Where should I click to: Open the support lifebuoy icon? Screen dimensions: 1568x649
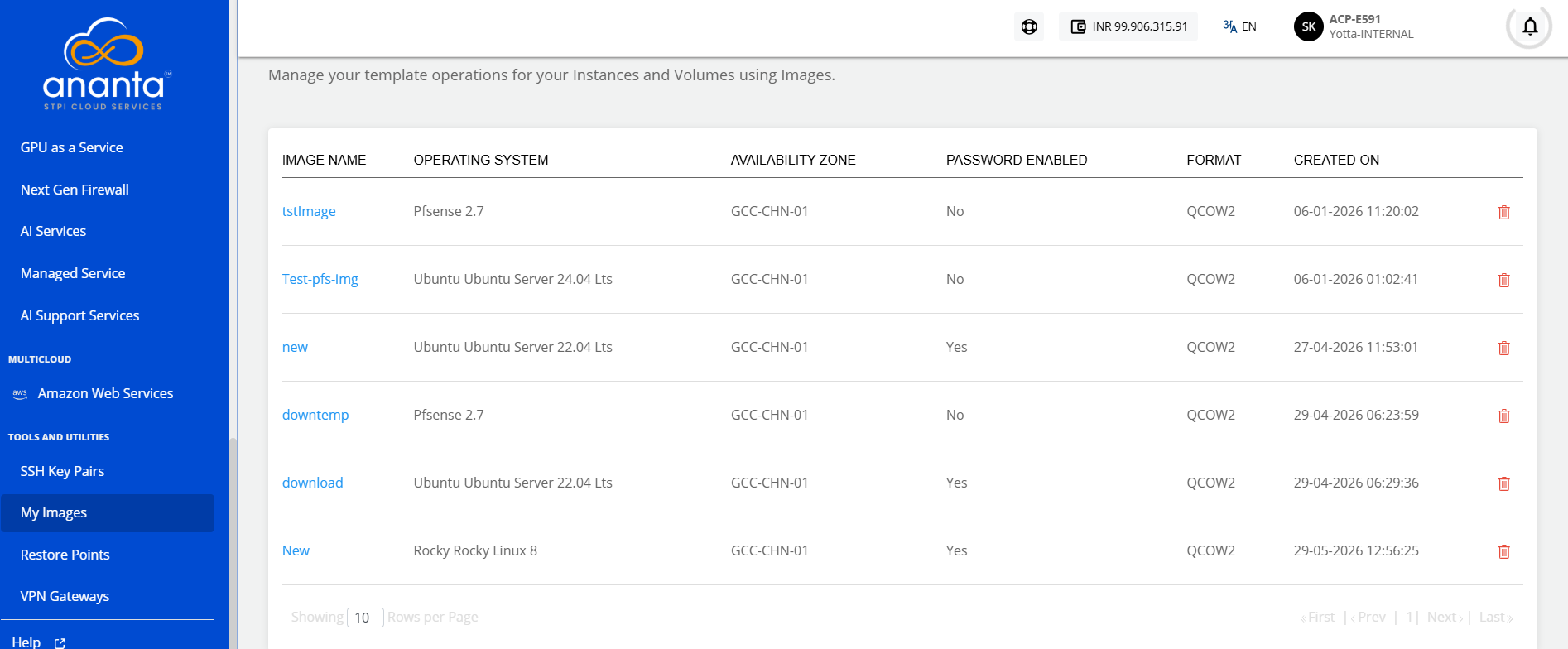(x=1029, y=26)
